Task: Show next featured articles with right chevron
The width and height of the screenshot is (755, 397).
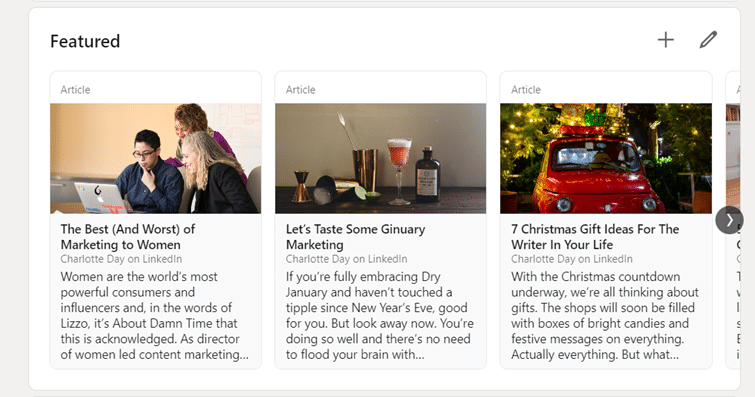Action: (729, 220)
